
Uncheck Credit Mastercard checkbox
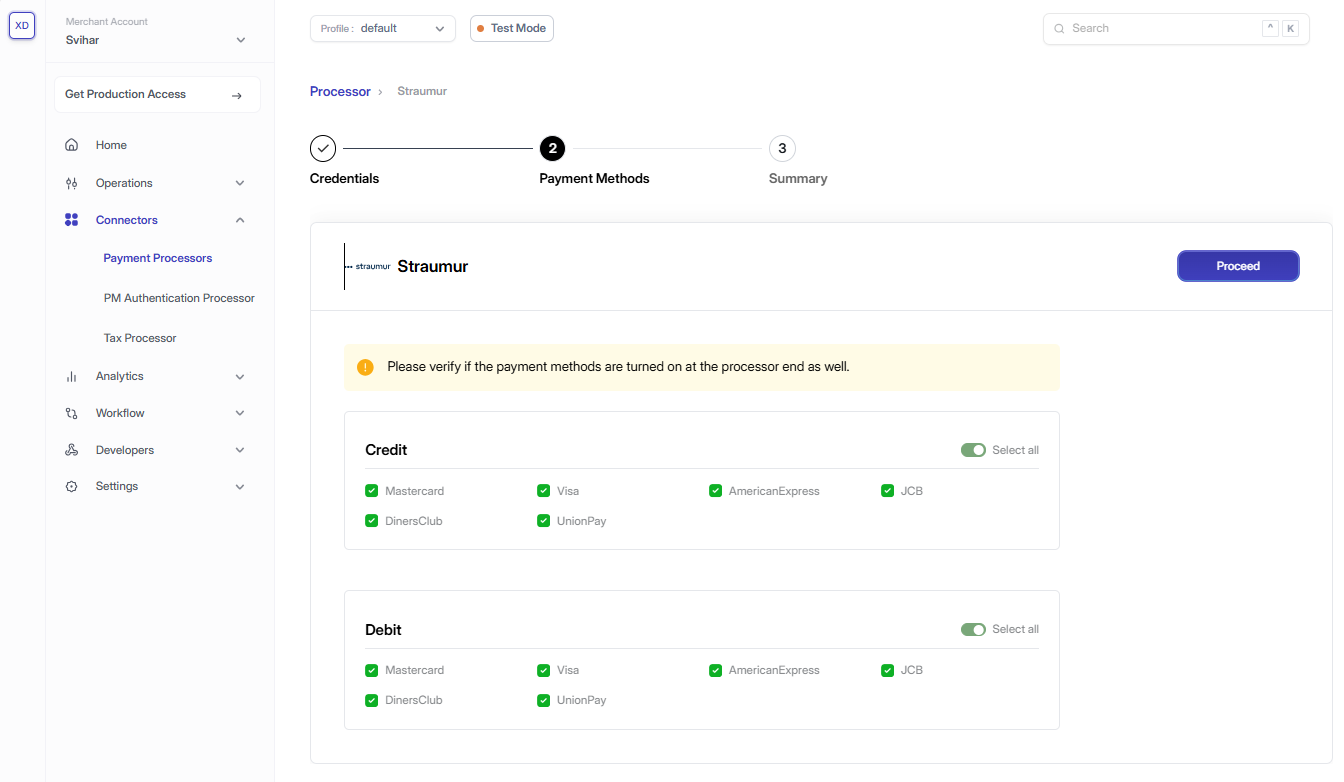tap(372, 491)
